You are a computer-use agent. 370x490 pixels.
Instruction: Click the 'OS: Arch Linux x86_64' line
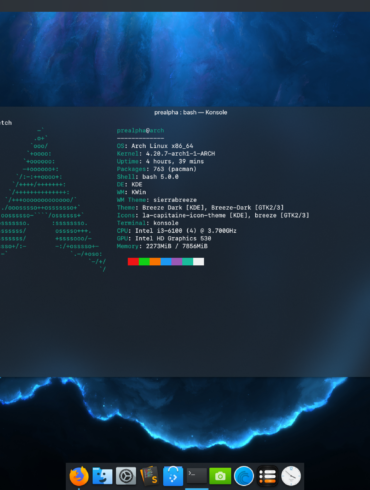tap(155, 146)
